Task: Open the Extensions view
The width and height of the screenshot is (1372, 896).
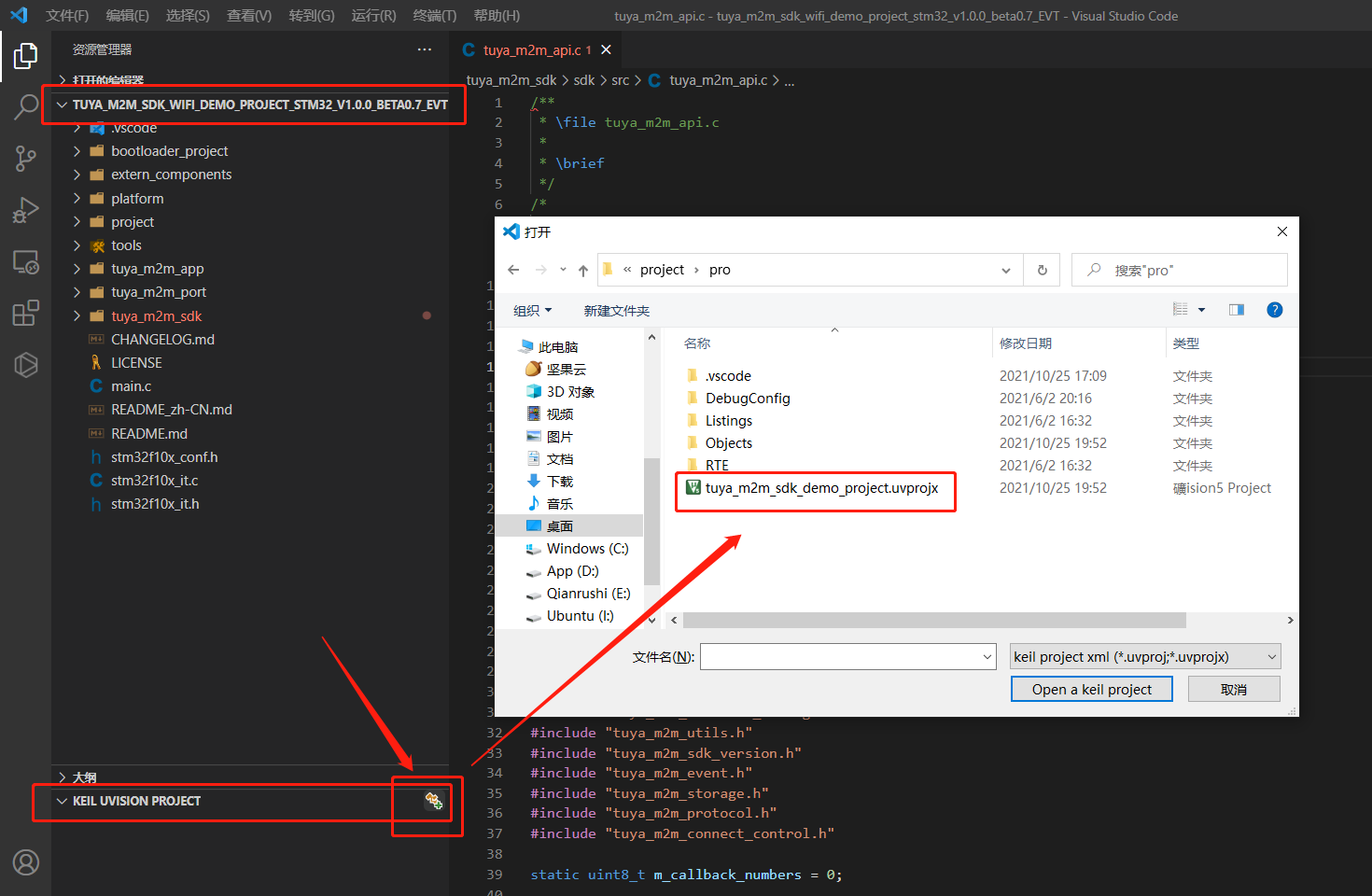Action: 24,313
